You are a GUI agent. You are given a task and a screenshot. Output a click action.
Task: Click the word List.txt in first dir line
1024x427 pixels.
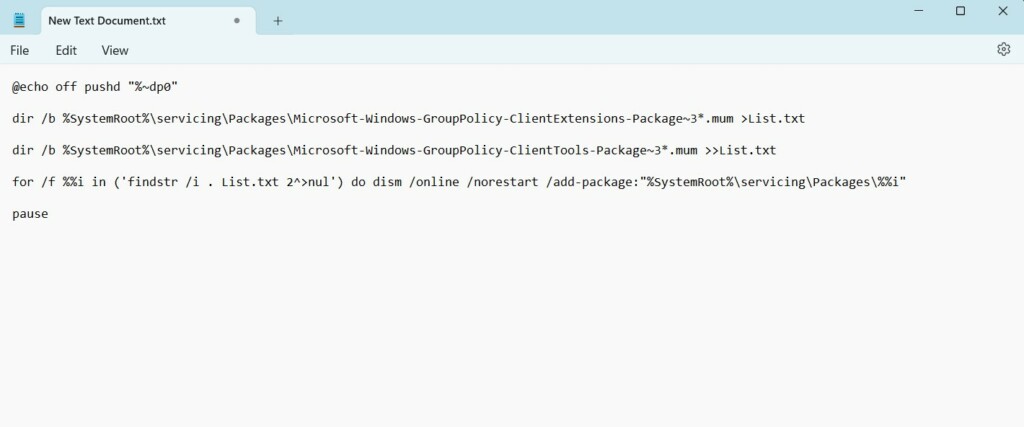(x=780, y=119)
